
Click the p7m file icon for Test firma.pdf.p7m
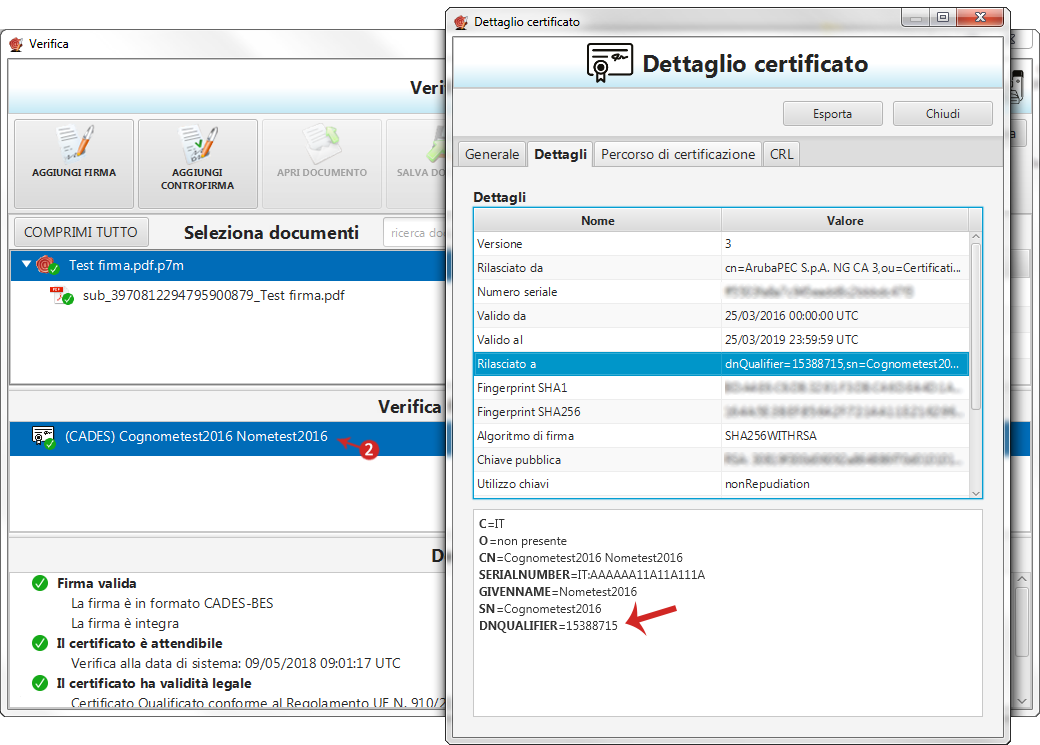pos(47,265)
